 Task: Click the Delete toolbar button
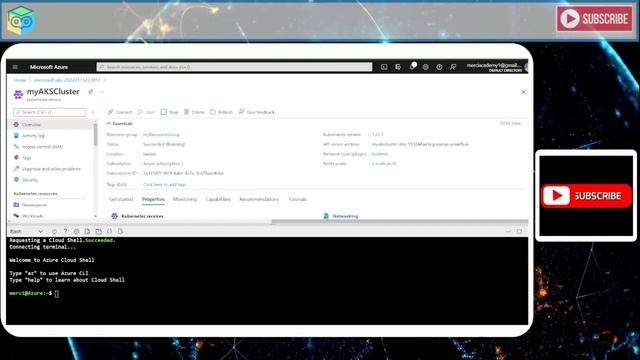point(194,112)
